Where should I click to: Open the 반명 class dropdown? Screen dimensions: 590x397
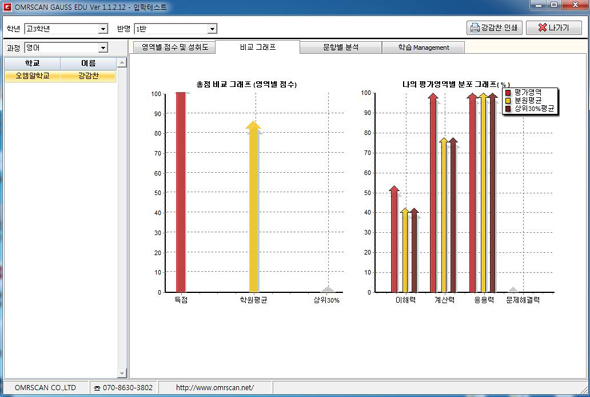click(x=212, y=29)
